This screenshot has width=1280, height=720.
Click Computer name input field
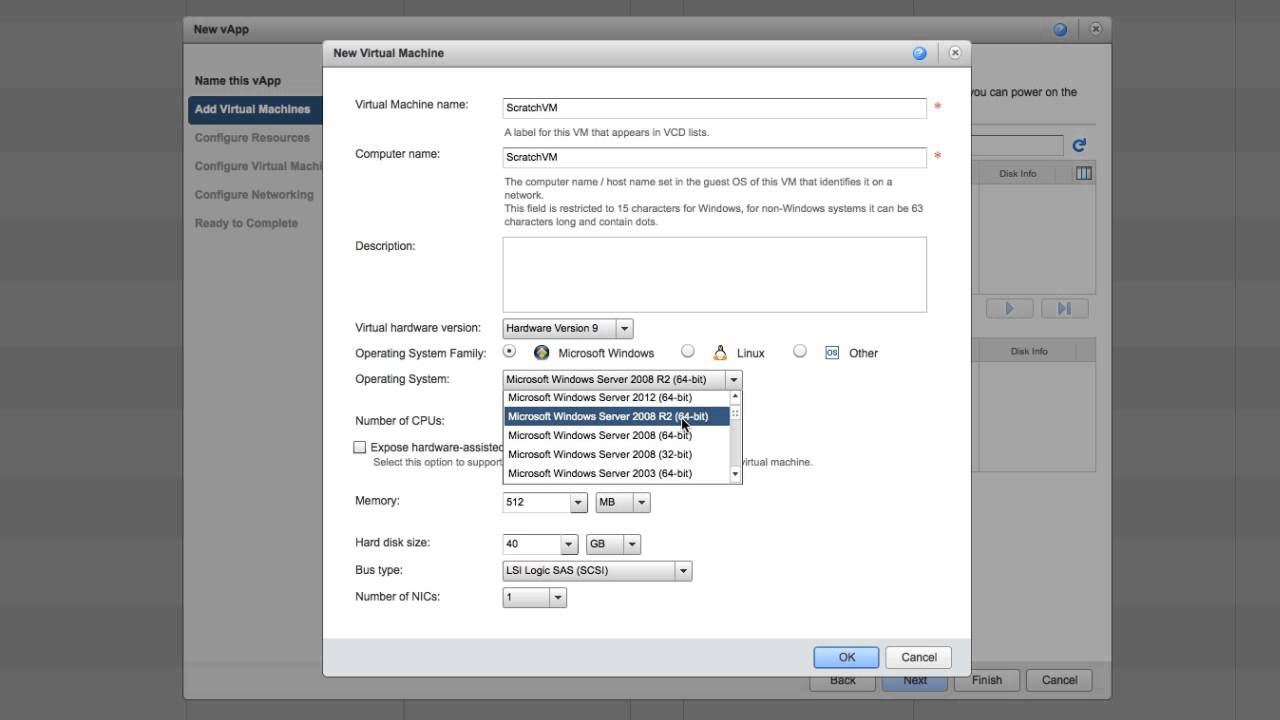(715, 157)
